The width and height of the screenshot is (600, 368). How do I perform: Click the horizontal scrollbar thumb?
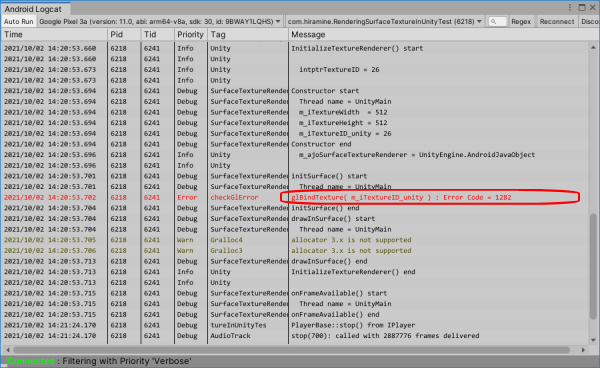click(x=292, y=350)
